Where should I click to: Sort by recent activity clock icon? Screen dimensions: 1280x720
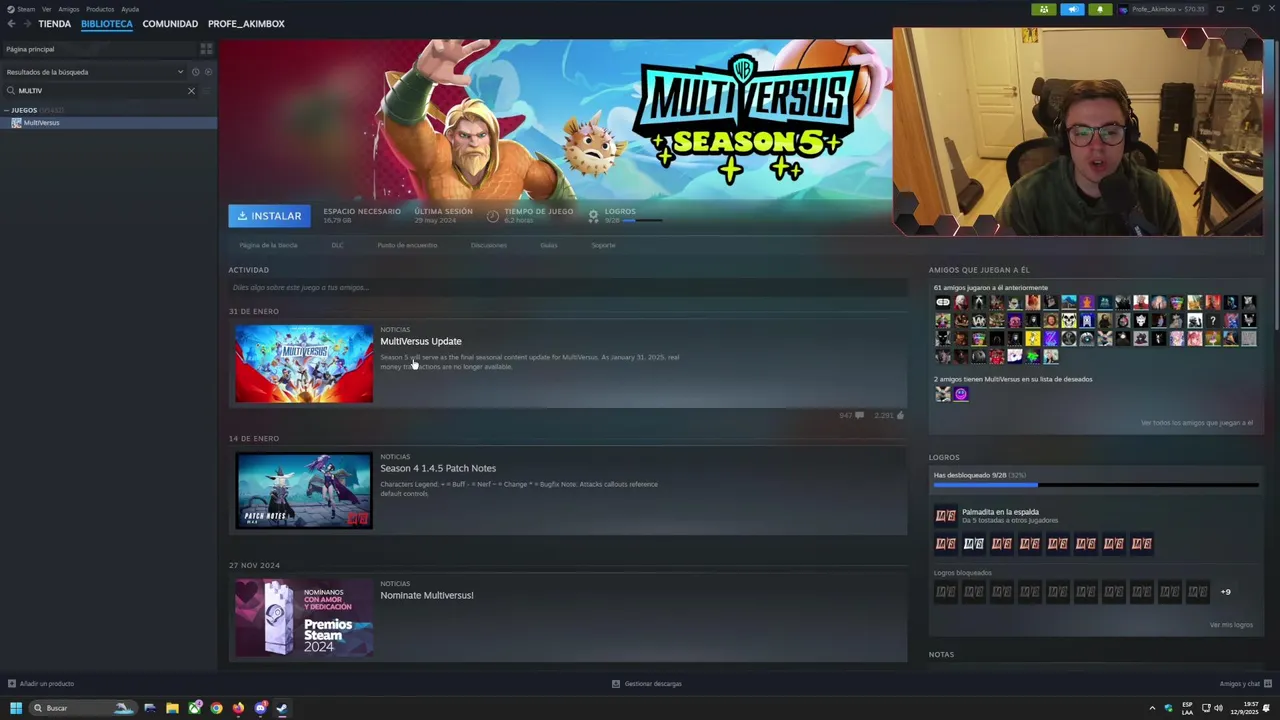point(195,72)
